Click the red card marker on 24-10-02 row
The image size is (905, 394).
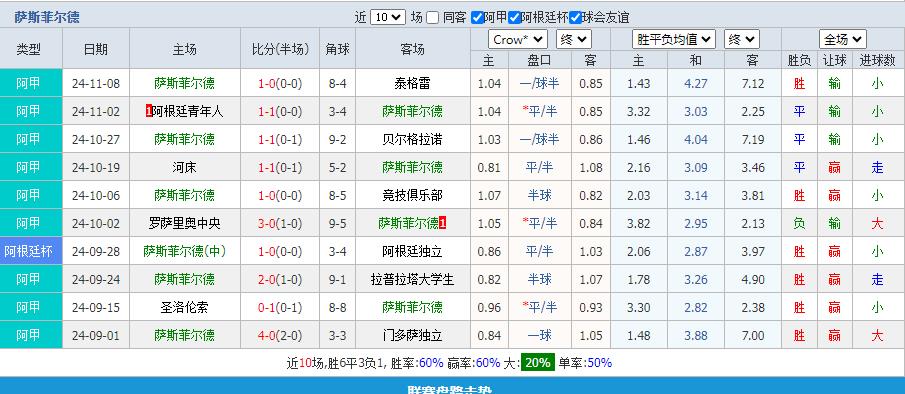pyautogui.click(x=443, y=223)
